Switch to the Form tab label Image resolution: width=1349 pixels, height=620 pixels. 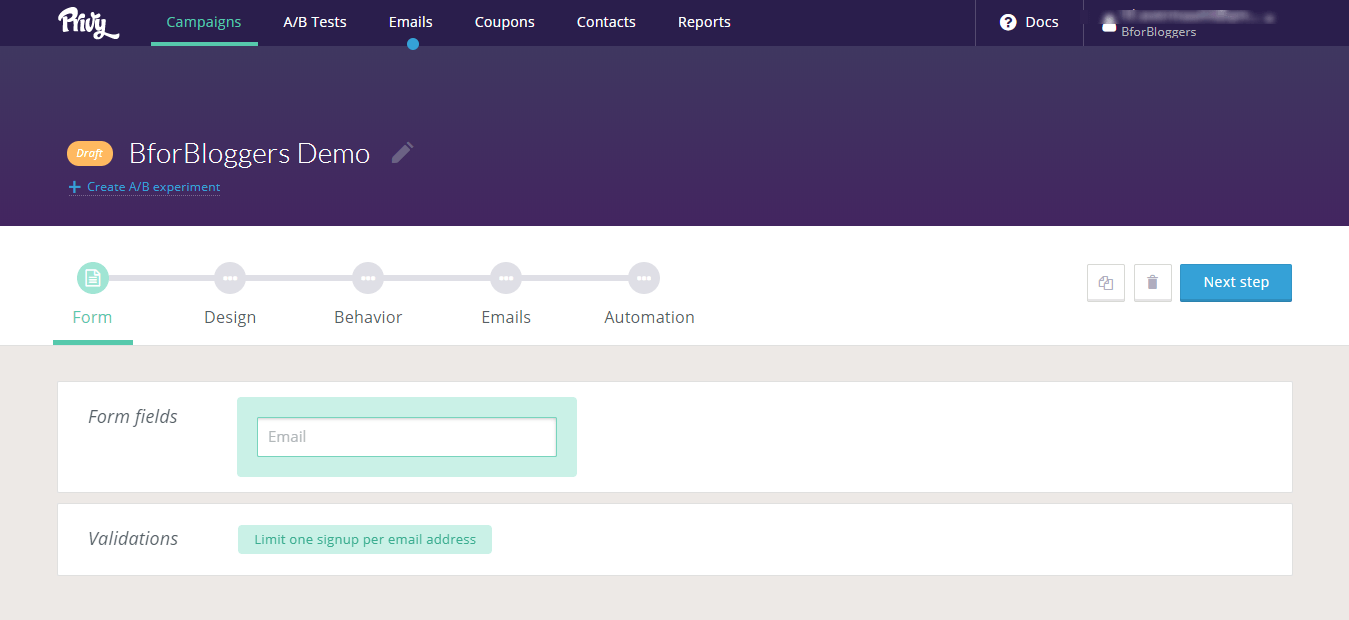click(93, 317)
